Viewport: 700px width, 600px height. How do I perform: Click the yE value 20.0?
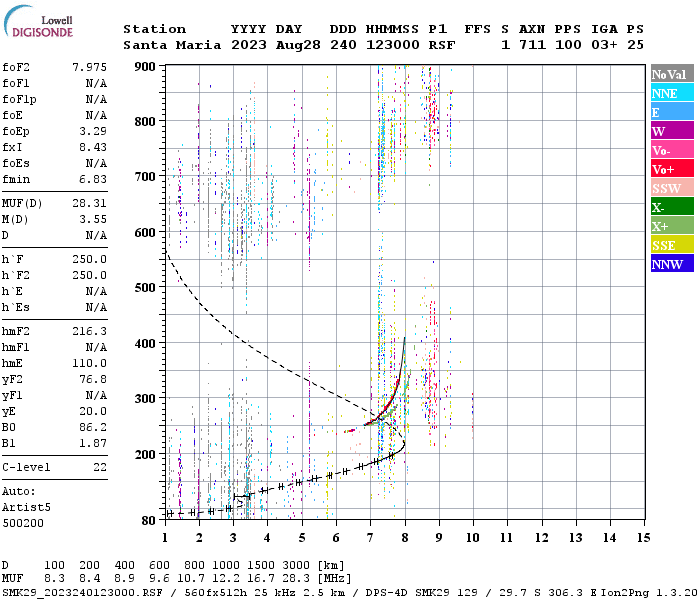(x=93, y=411)
